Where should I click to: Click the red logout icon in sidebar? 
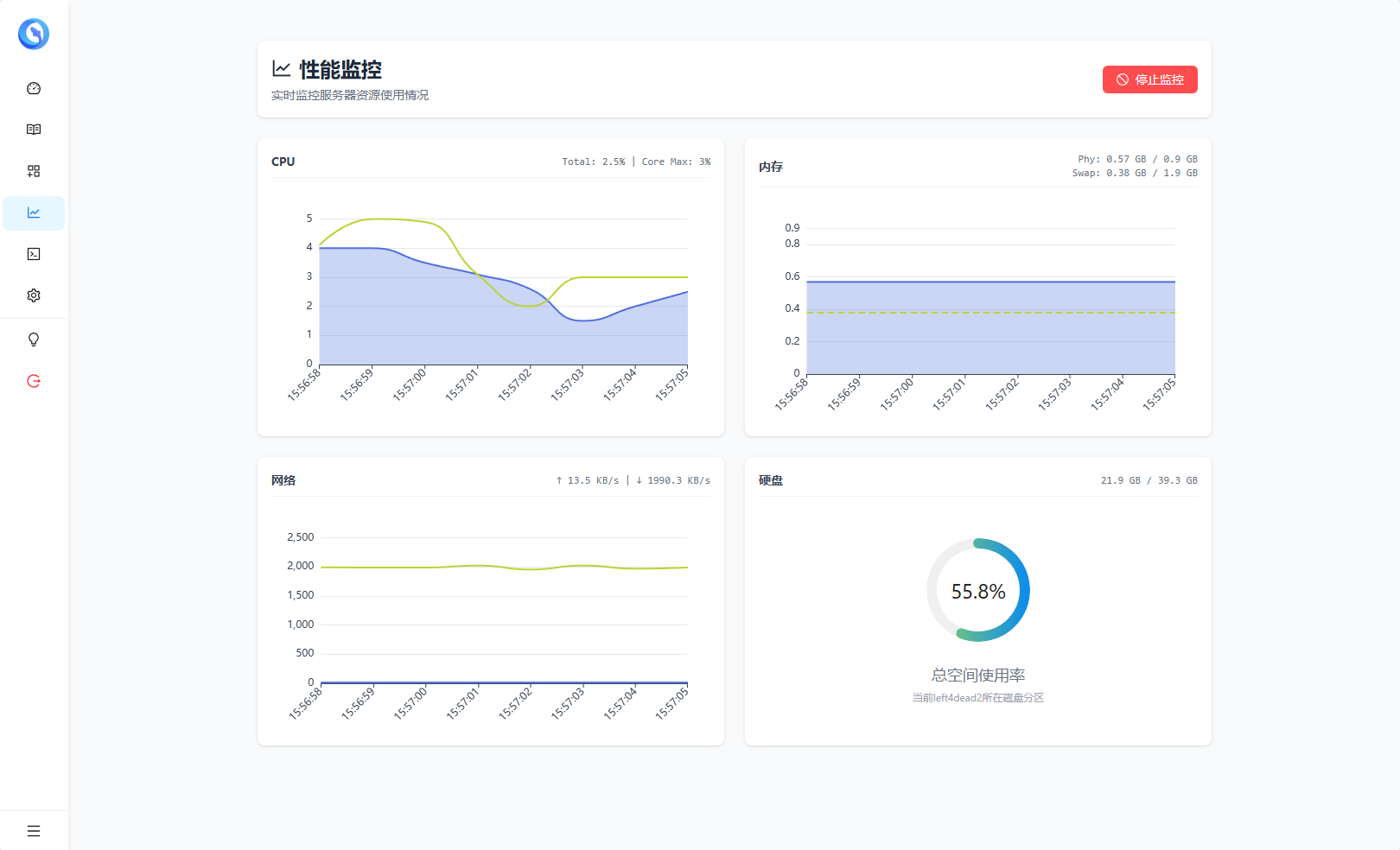(x=34, y=381)
